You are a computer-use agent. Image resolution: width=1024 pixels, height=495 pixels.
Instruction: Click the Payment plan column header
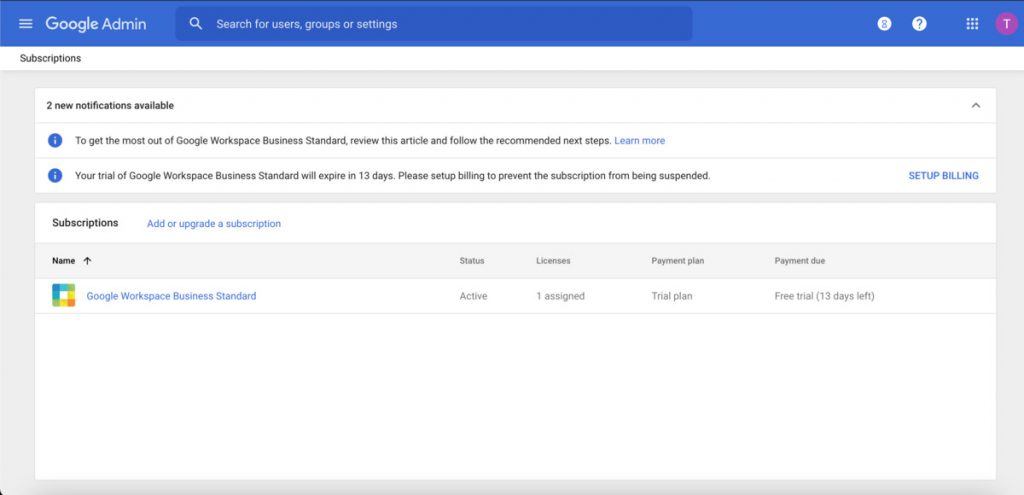pos(677,261)
